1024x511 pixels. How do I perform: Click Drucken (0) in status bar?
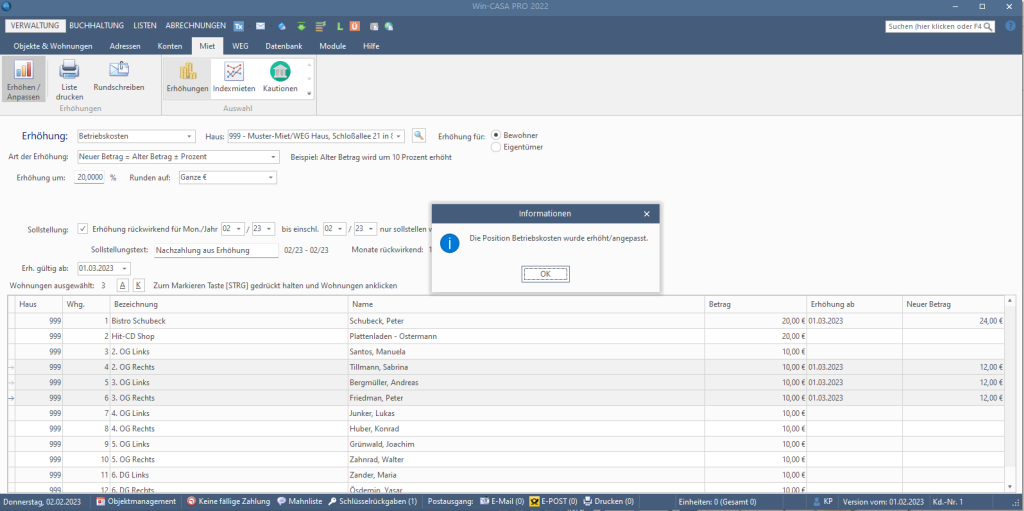609,501
